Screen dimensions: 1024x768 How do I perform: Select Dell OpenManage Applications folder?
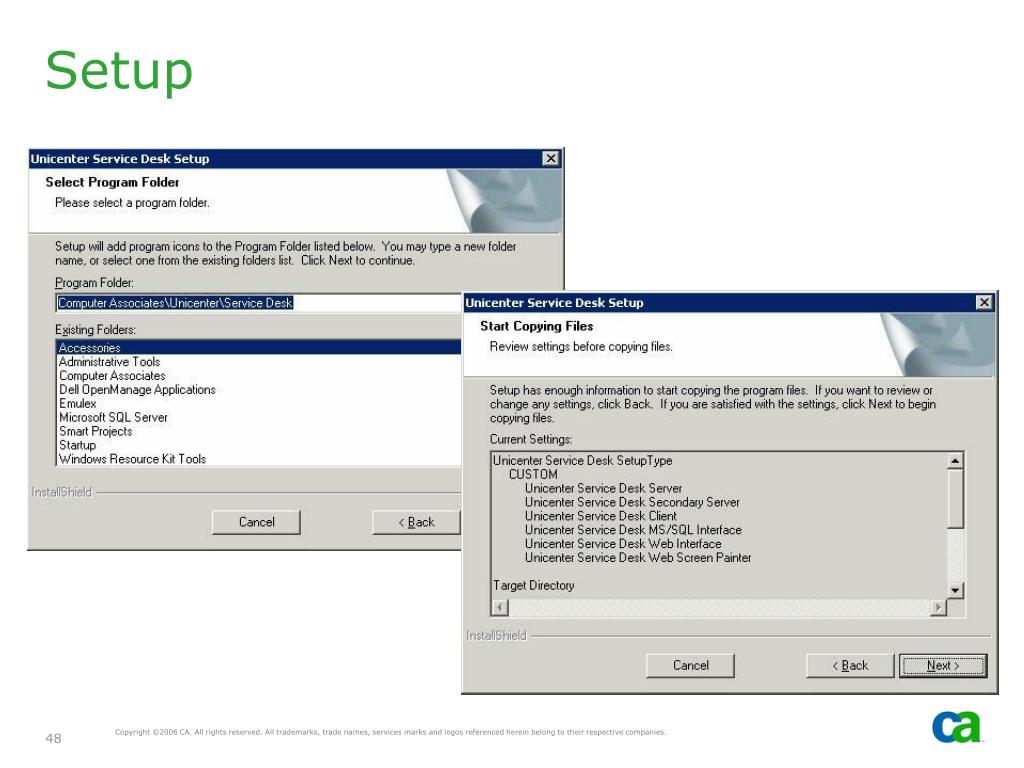(137, 390)
